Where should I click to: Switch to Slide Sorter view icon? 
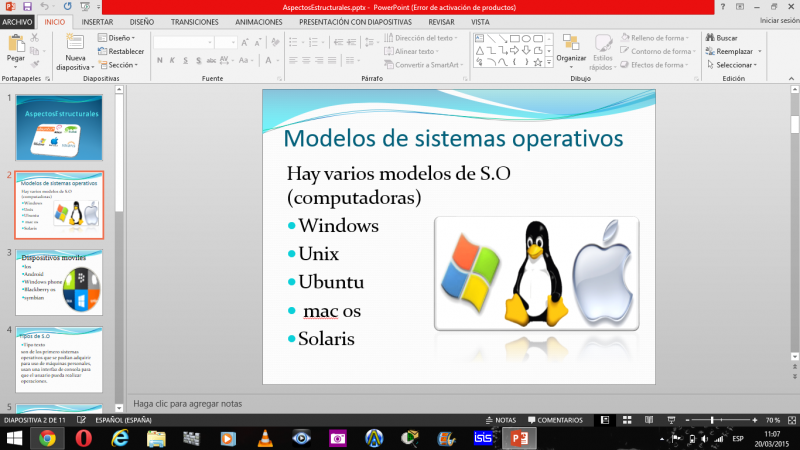[627, 420]
